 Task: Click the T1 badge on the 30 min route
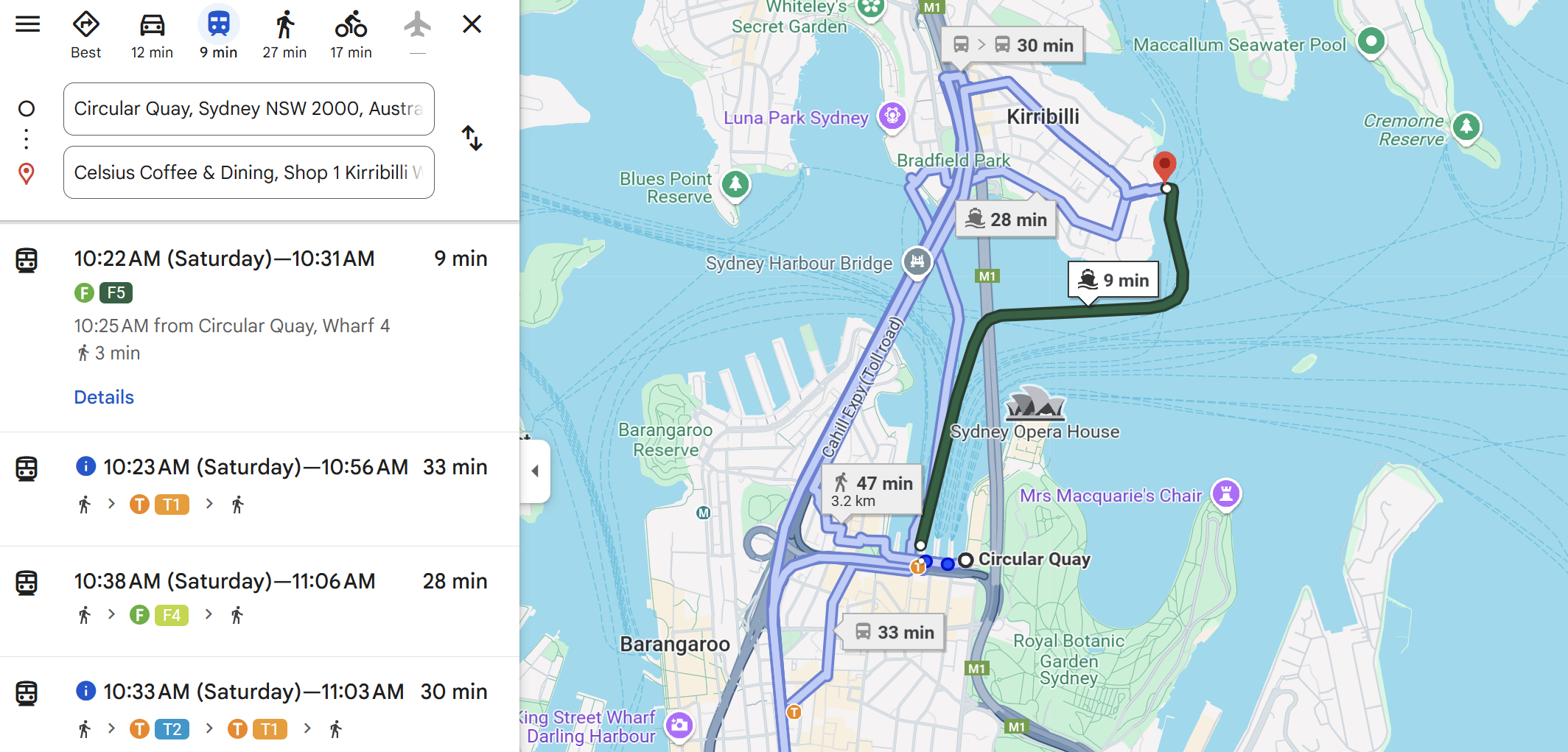270,729
